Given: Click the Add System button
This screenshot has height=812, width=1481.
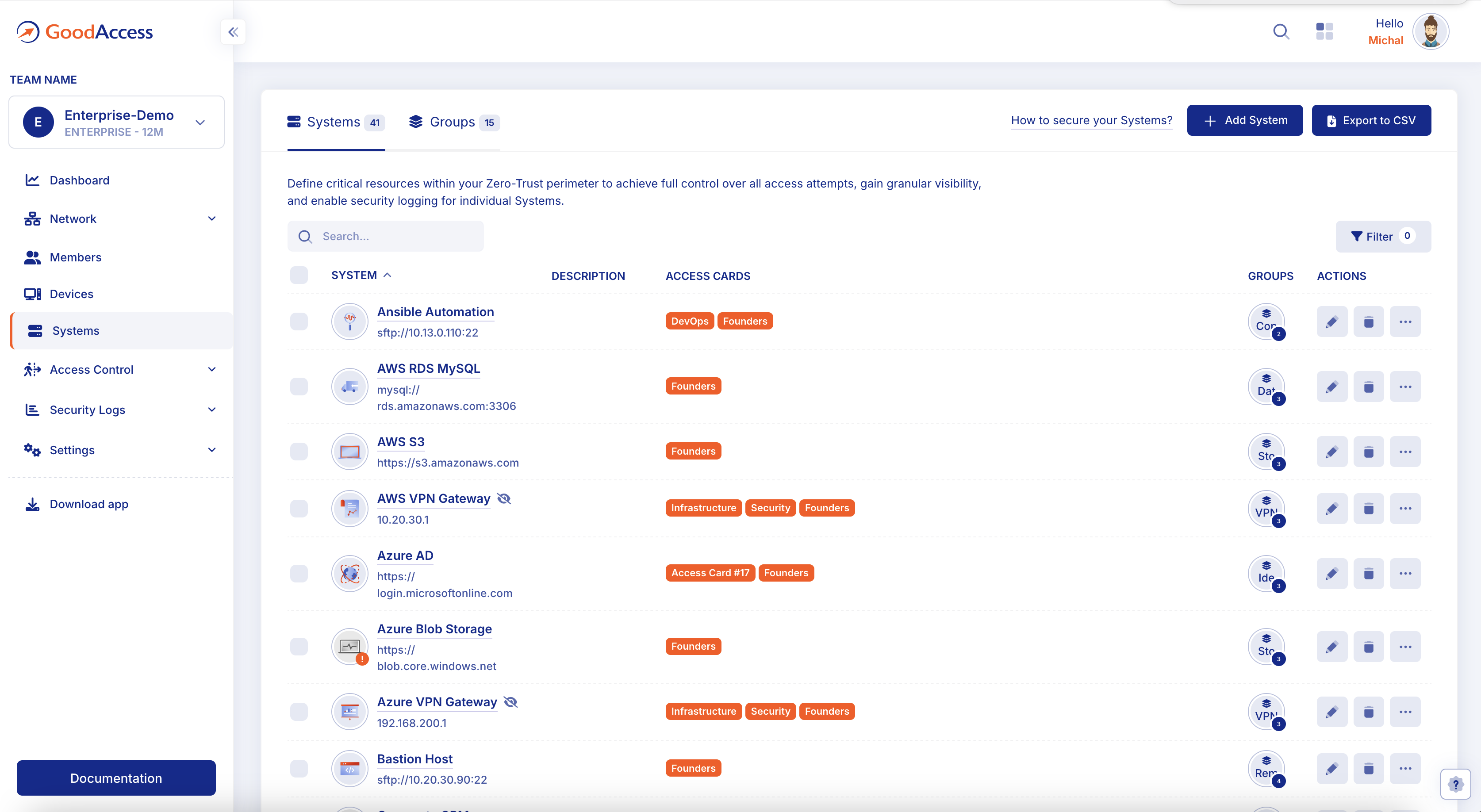Looking at the screenshot, I should 1244,121.
